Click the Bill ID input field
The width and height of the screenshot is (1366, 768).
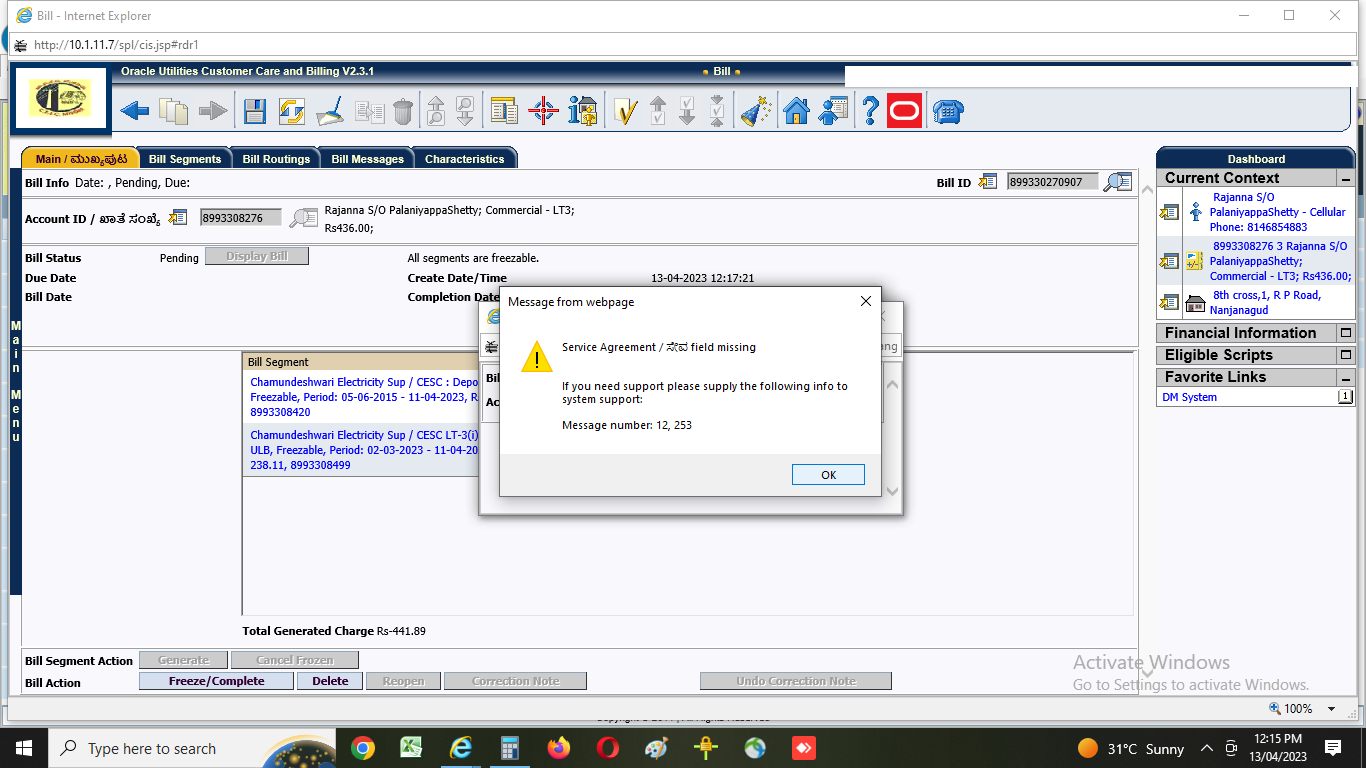pyautogui.click(x=1053, y=182)
